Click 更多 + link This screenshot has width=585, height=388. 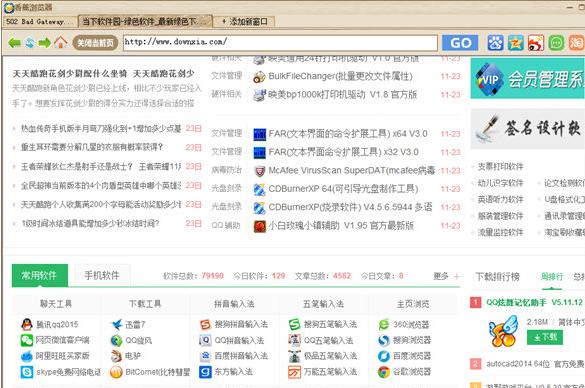(446, 276)
